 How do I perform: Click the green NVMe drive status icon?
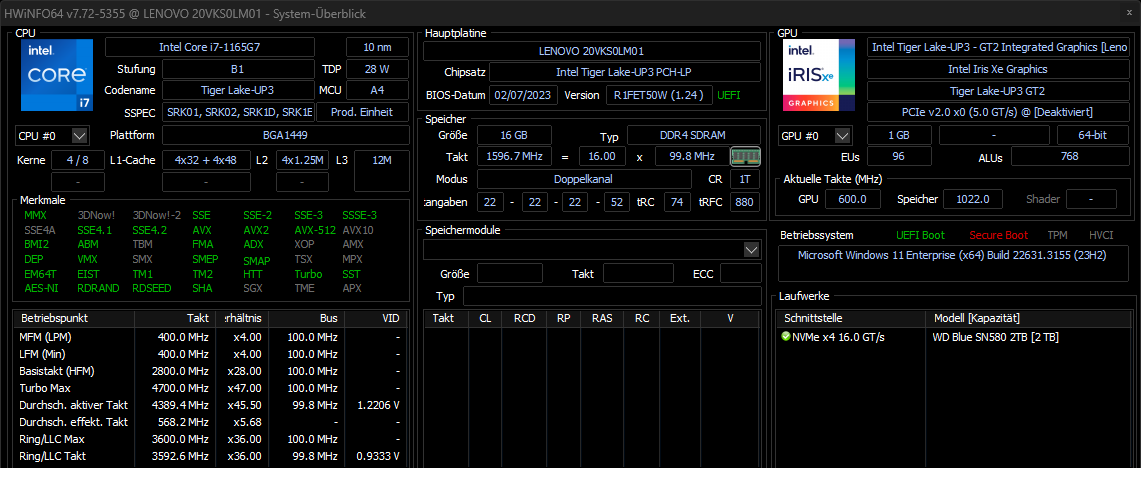pyautogui.click(x=786, y=337)
